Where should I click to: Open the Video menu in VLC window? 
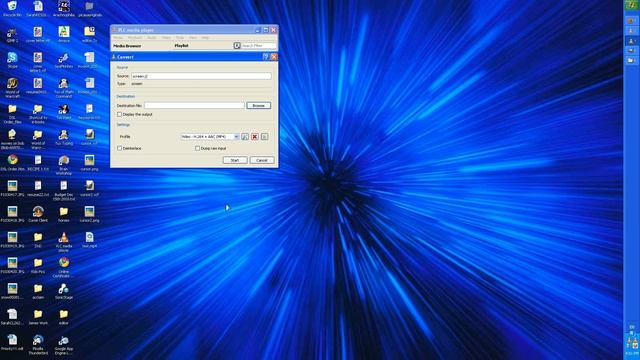(166, 38)
